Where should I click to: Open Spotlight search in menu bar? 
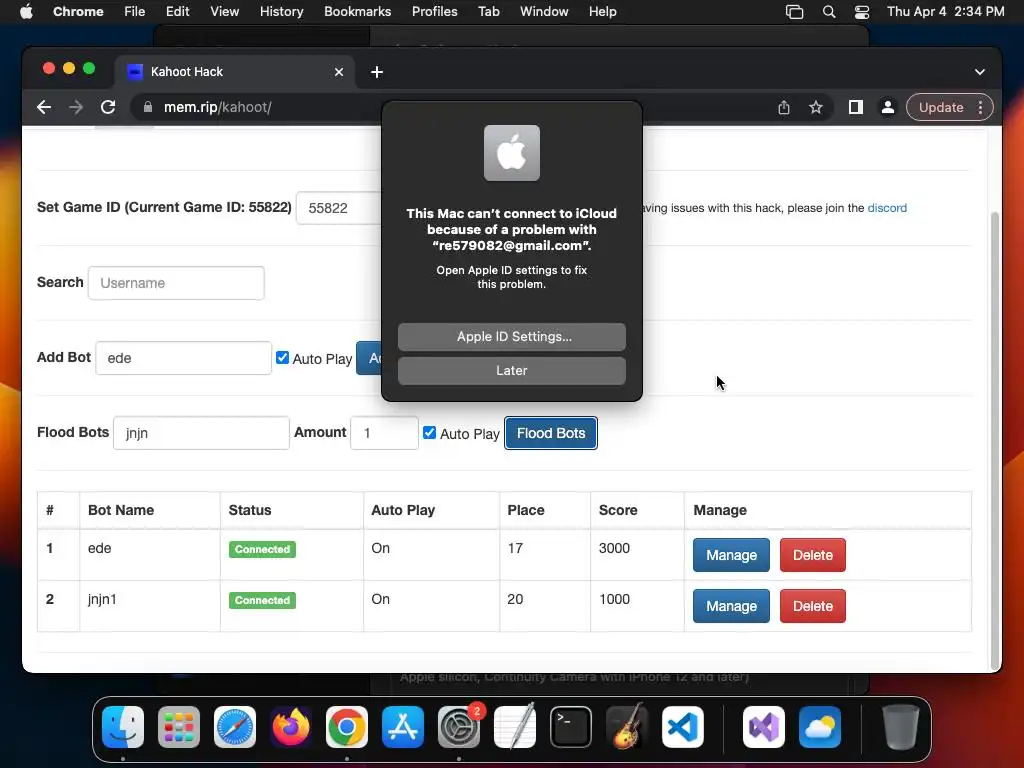pyautogui.click(x=829, y=12)
